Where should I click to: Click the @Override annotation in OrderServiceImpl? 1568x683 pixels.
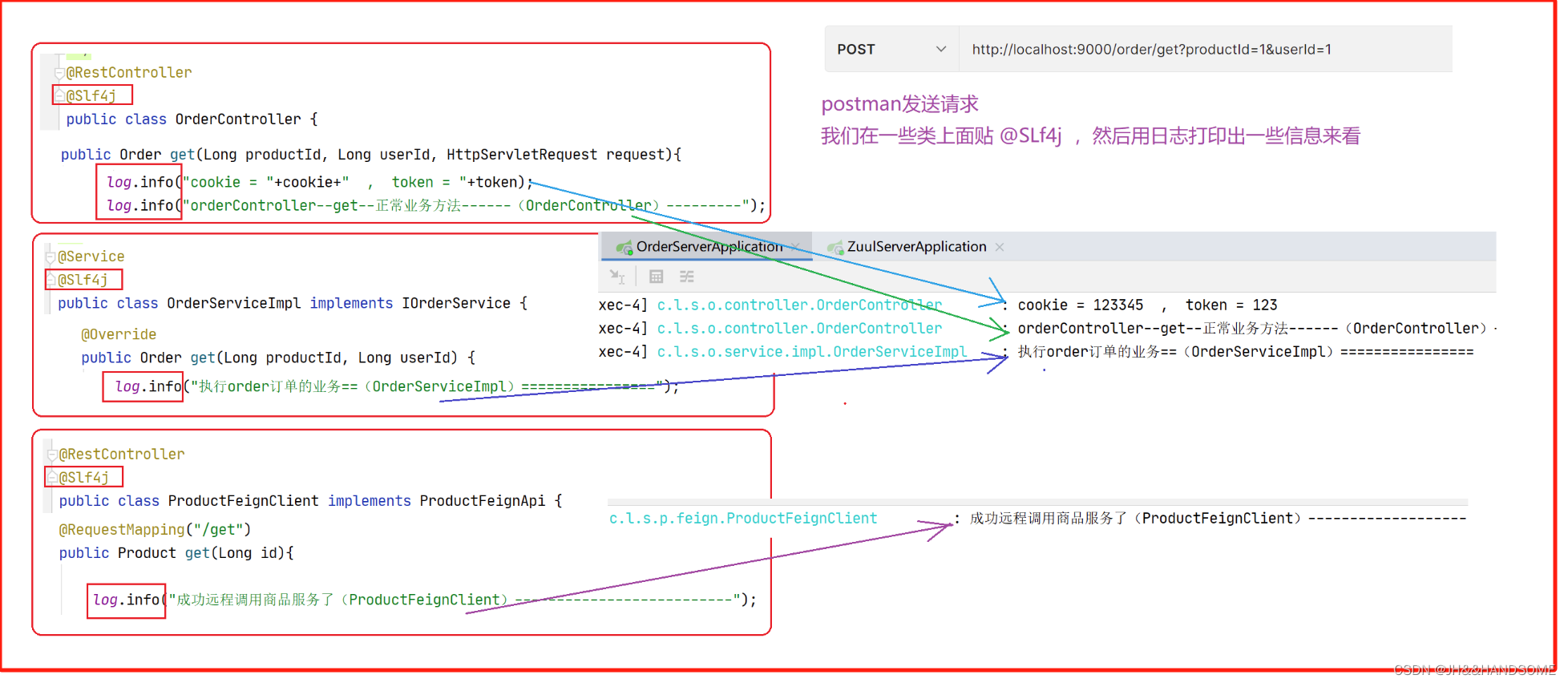(x=119, y=334)
